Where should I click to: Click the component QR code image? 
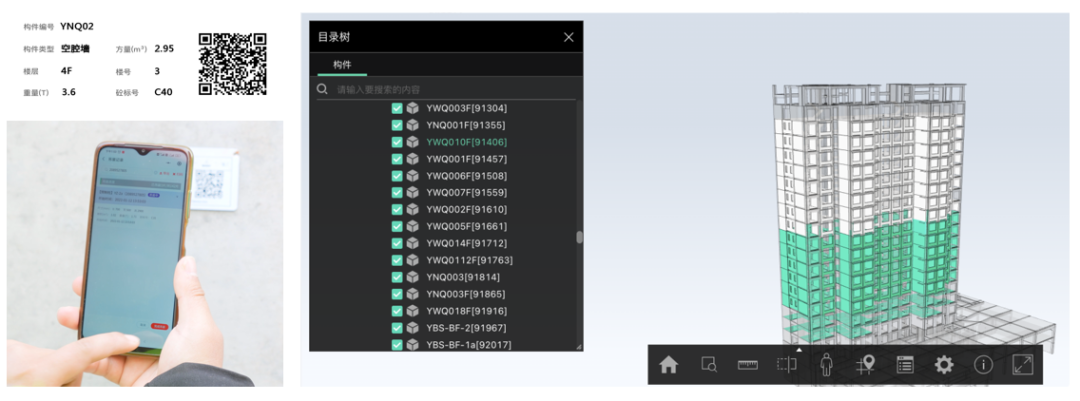[x=232, y=63]
